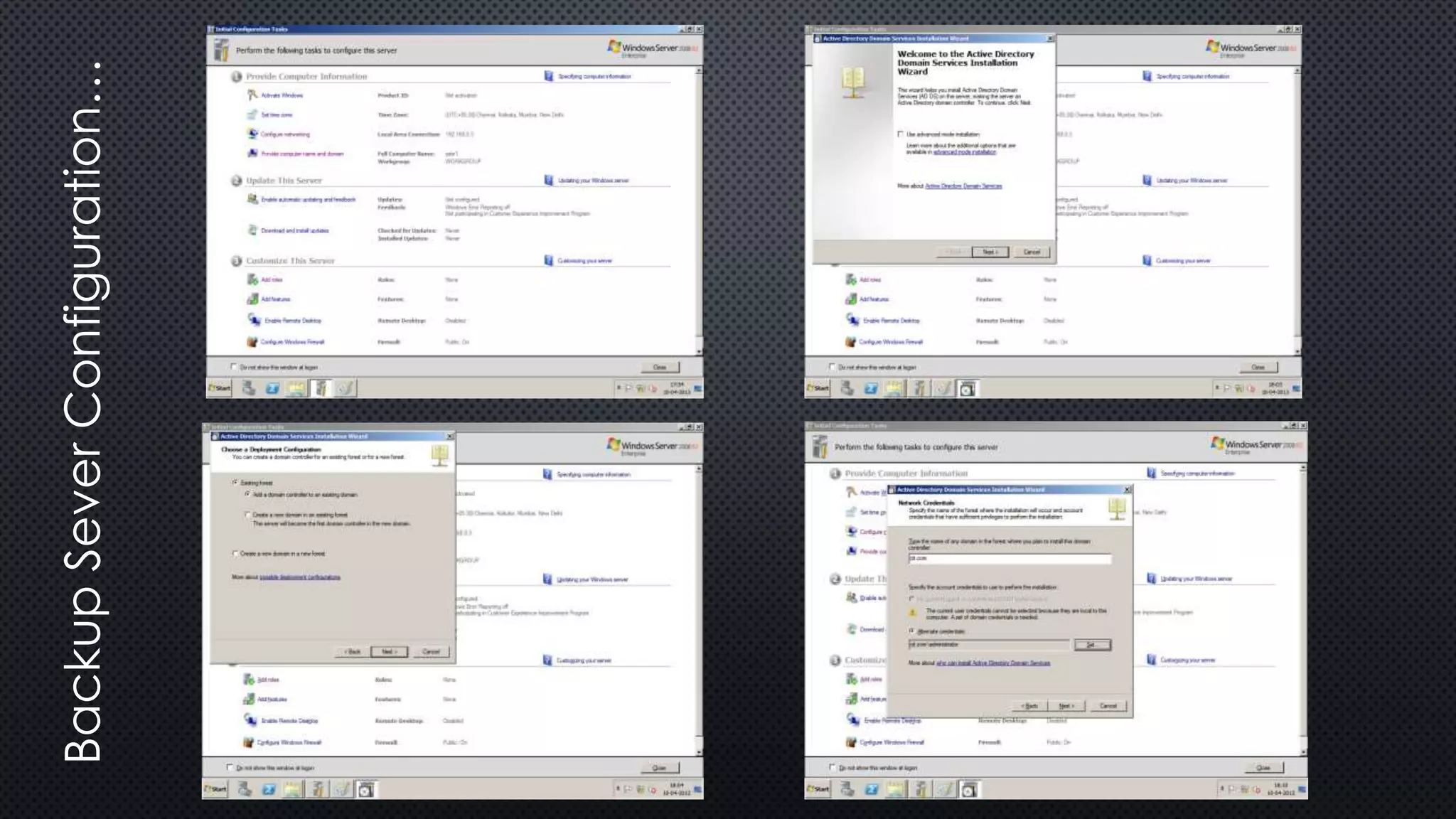The image size is (1456, 819).
Task: Click Back in Network Credentials dialog
Action: click(1029, 706)
